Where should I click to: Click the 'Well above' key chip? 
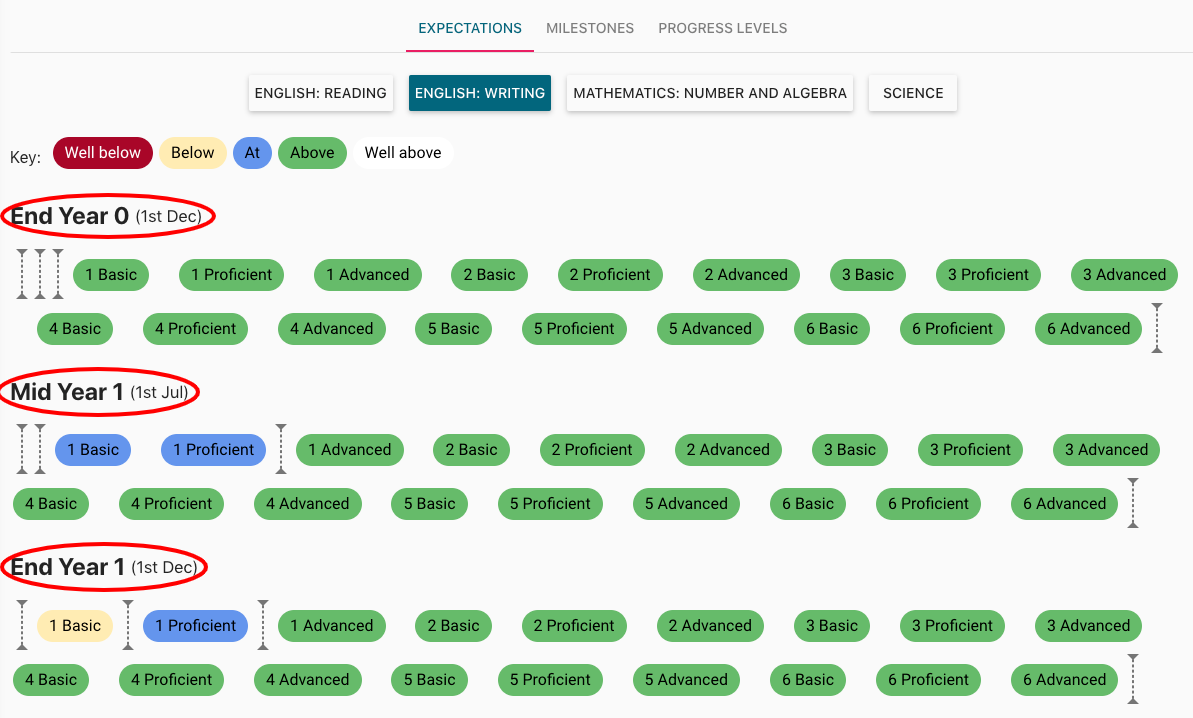pos(403,152)
